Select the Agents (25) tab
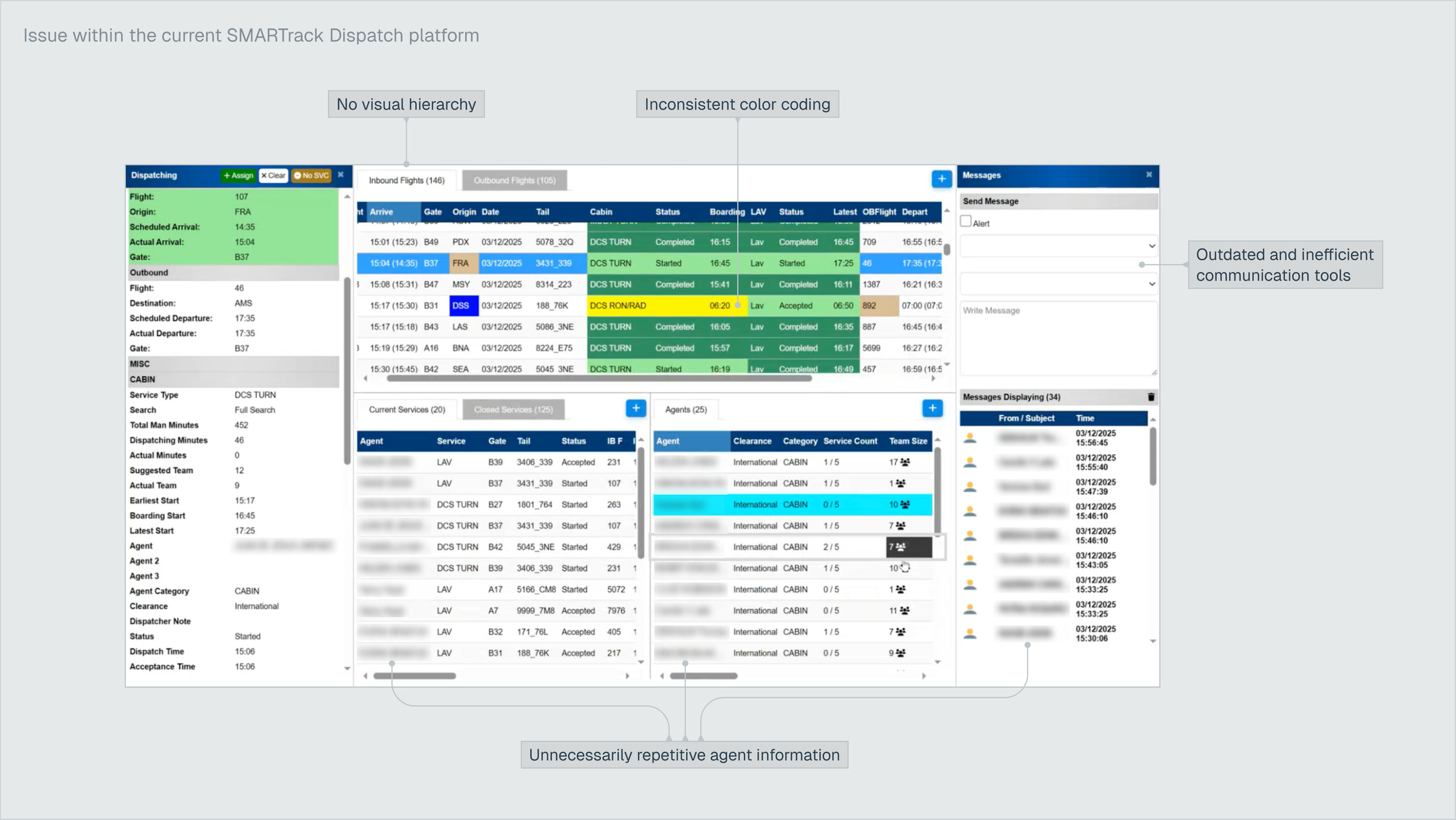This screenshot has height=820, width=1456. click(686, 409)
